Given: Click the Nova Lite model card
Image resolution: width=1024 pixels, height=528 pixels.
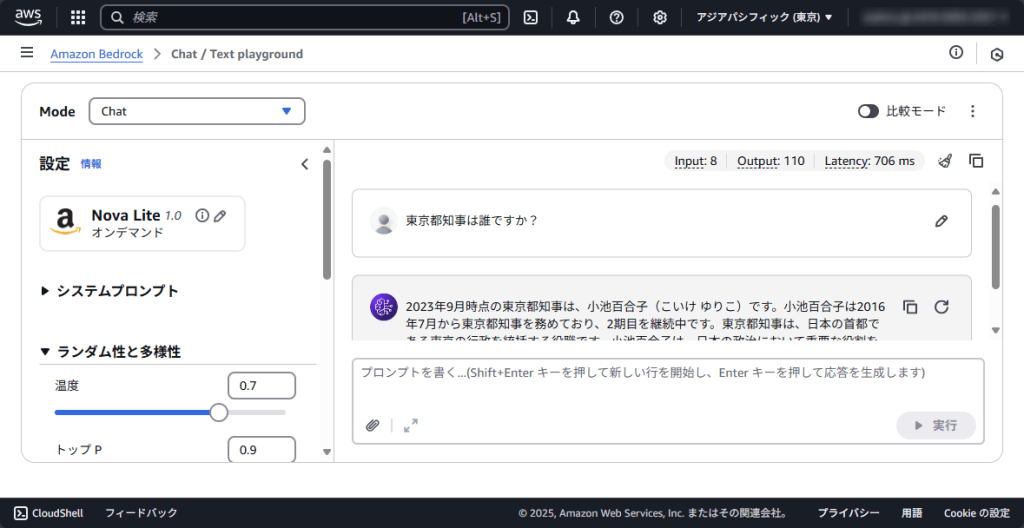Looking at the screenshot, I should click(142, 223).
